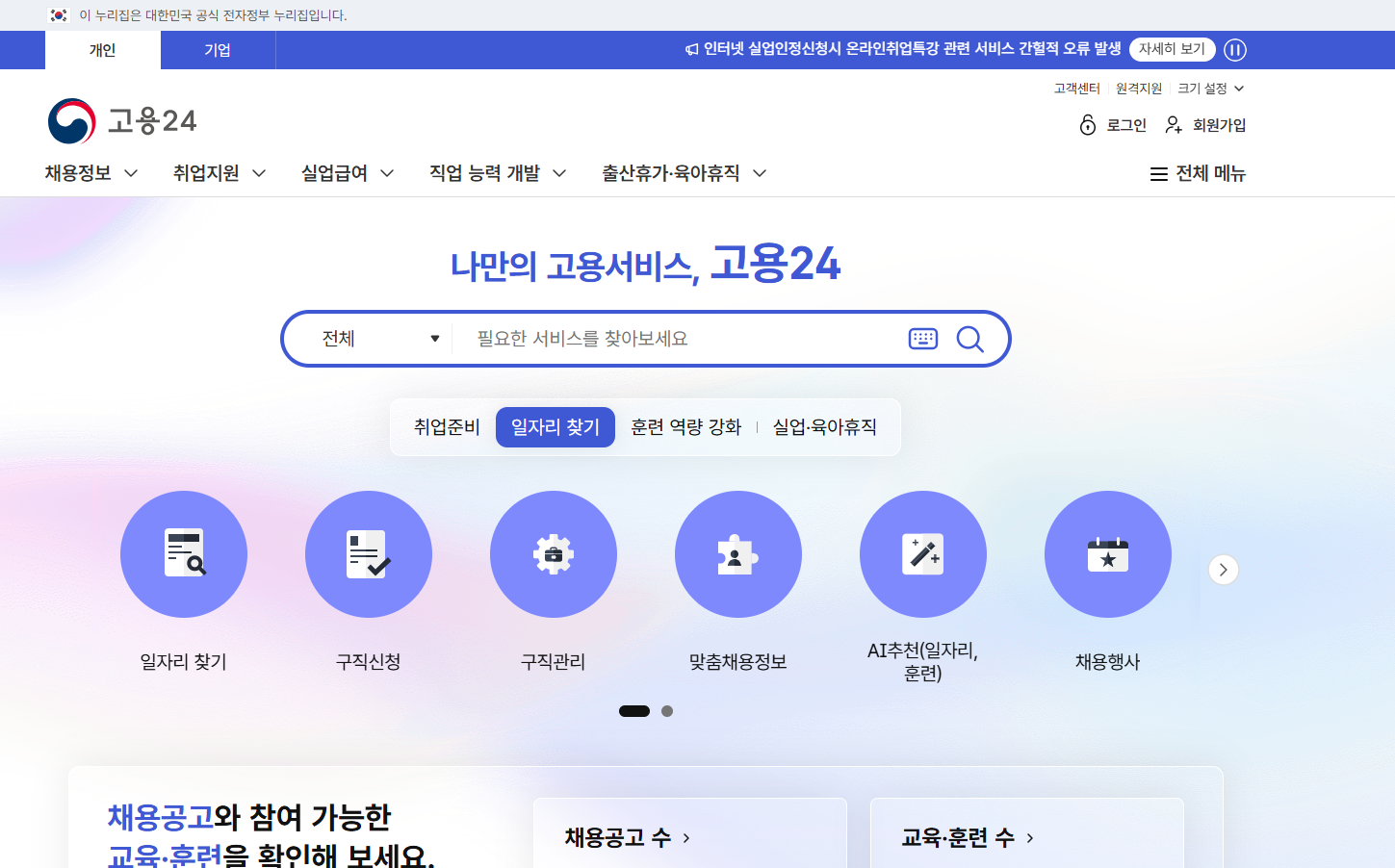Select the 일자리 찾기 tab
The height and width of the screenshot is (868, 1395).
pyautogui.click(x=555, y=427)
